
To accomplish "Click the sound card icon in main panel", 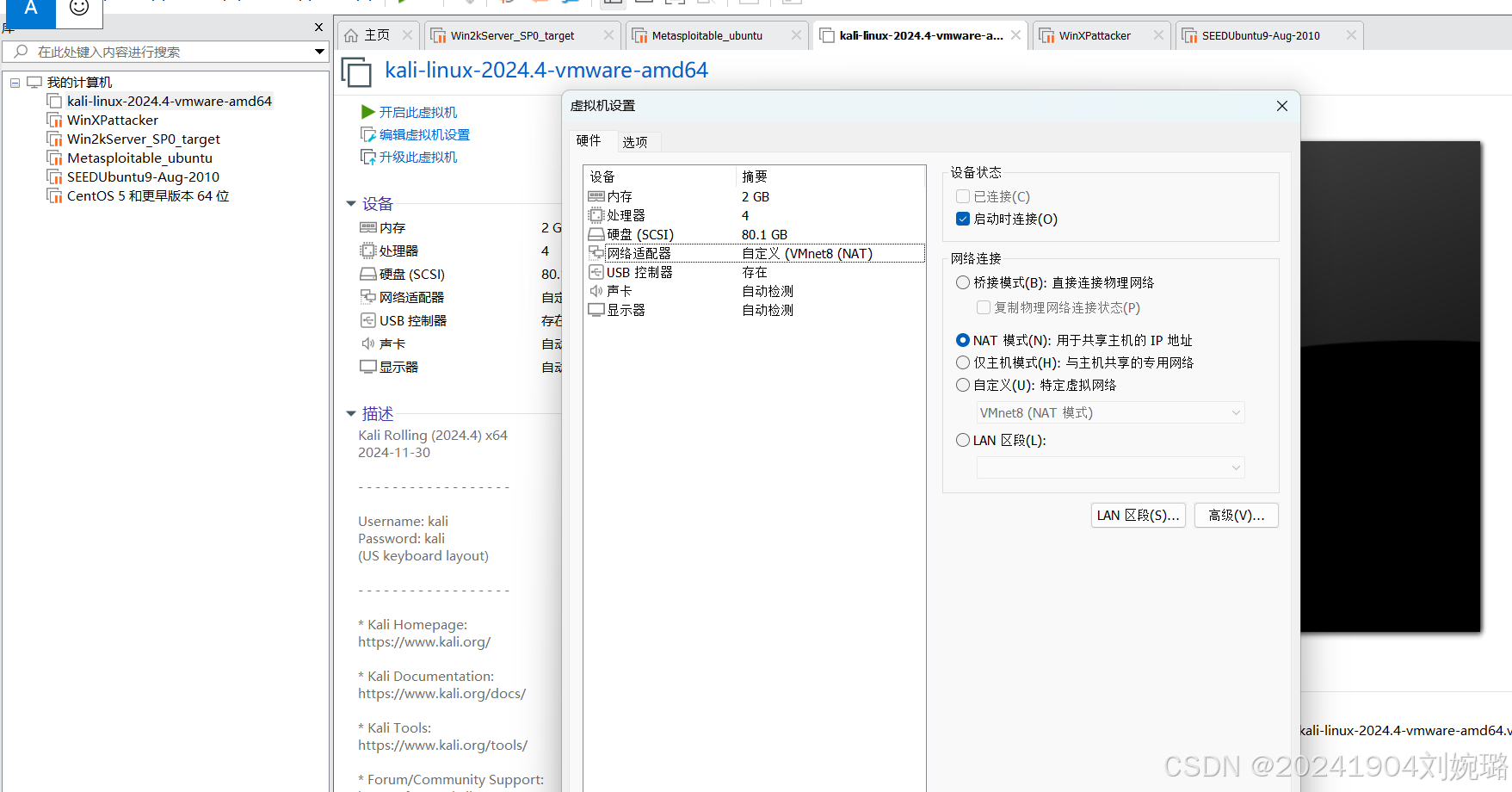I will click(x=368, y=343).
